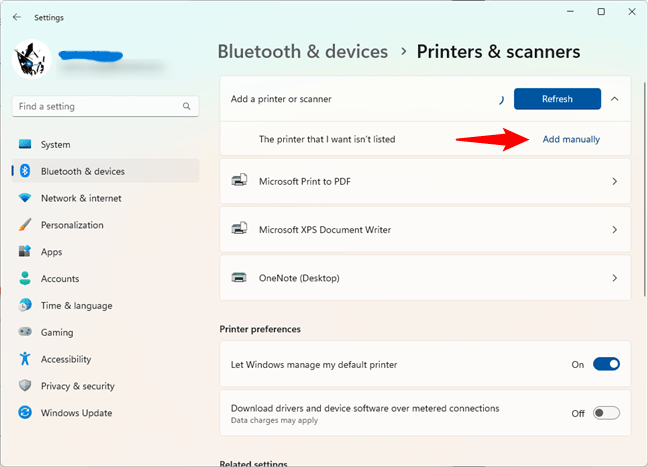The height and width of the screenshot is (467, 648).
Task: Go to Gaming label
Action: [57, 333]
